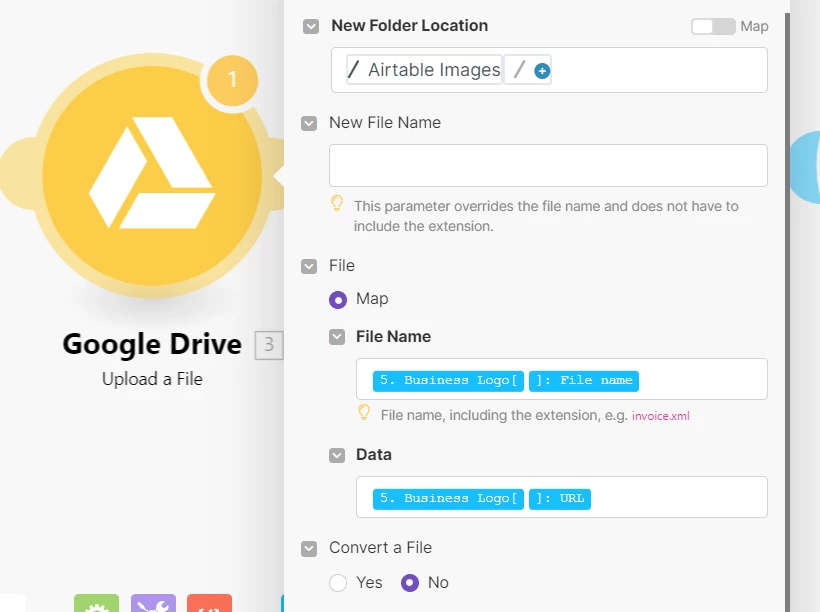Collapse the New Folder Location section

311,27
